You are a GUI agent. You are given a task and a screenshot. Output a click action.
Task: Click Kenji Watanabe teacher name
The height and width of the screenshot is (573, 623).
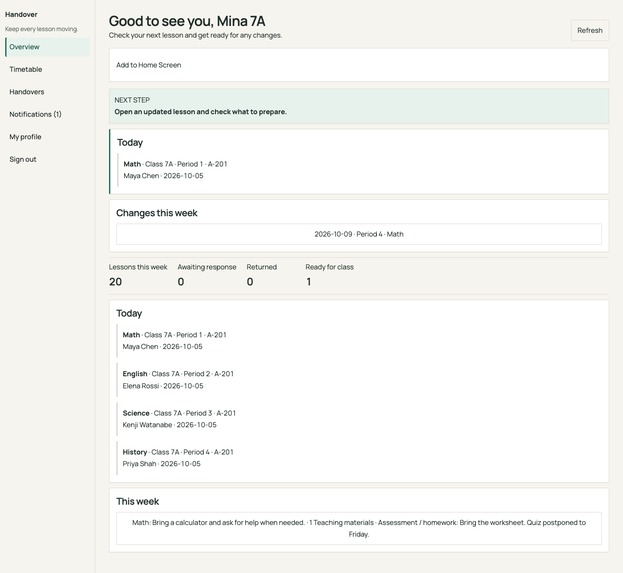[147, 425]
